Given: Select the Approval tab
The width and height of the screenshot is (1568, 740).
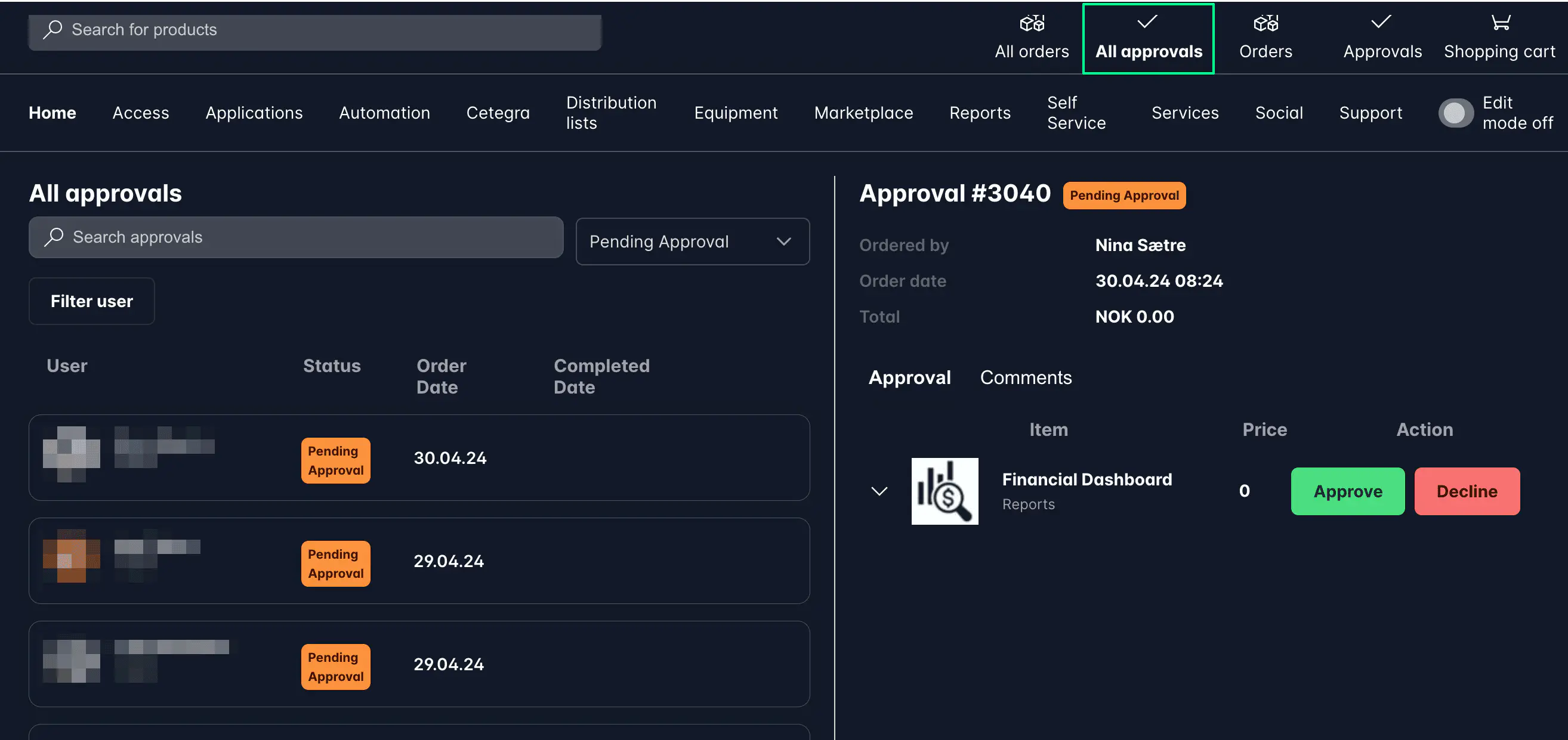Looking at the screenshot, I should coord(909,377).
